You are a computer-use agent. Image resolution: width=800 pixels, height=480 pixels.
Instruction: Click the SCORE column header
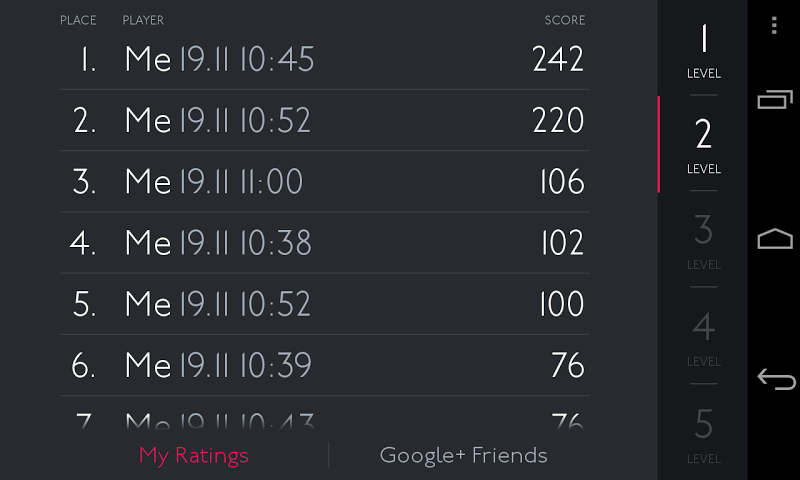[x=564, y=20]
